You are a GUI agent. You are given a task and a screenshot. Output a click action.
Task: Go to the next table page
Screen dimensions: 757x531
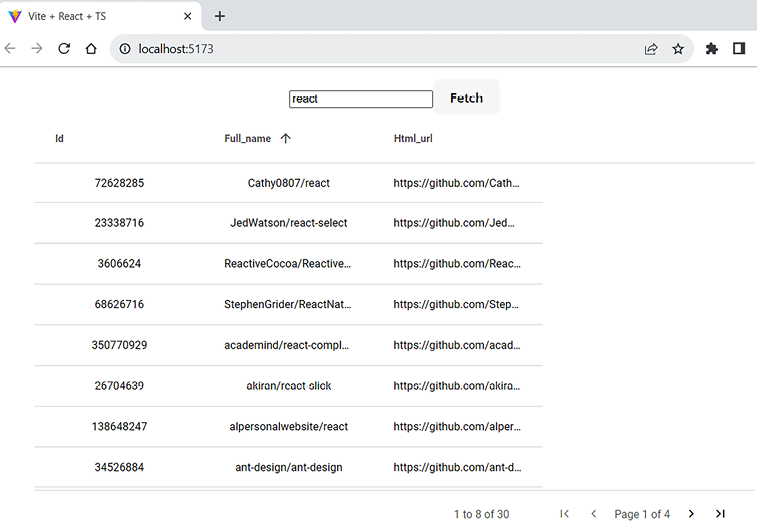(x=691, y=514)
